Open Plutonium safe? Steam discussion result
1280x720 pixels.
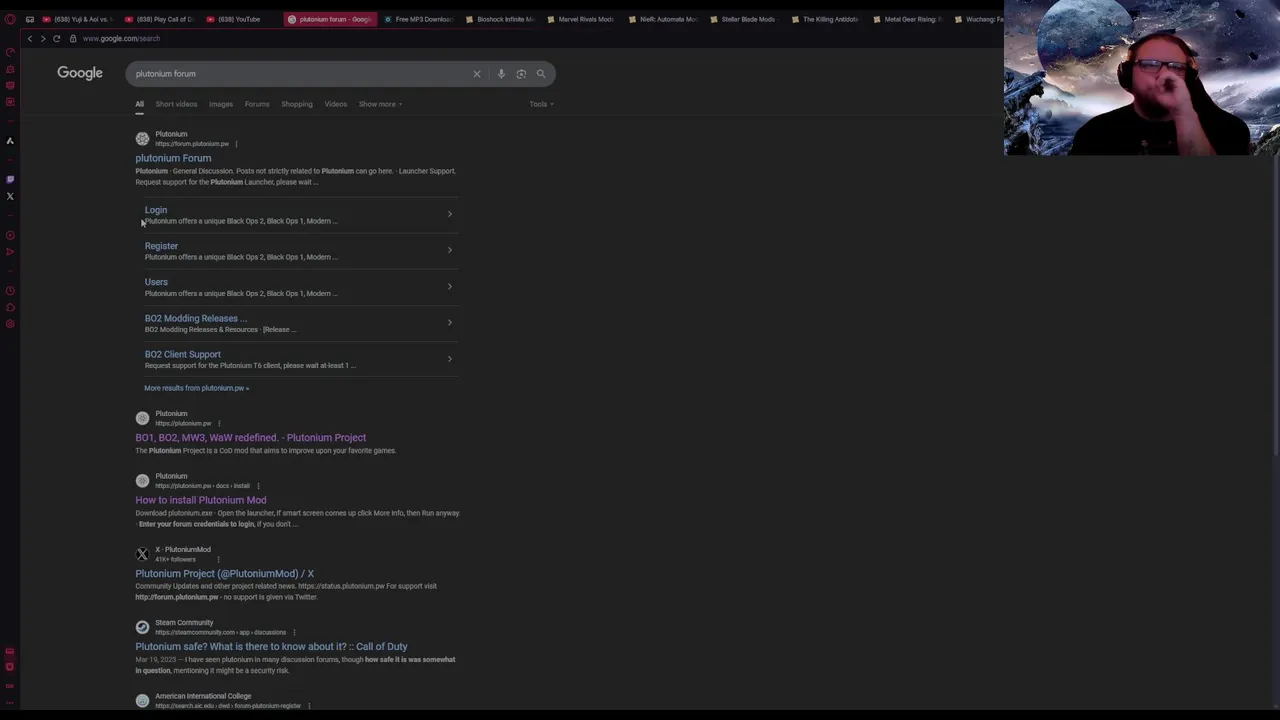point(271,647)
